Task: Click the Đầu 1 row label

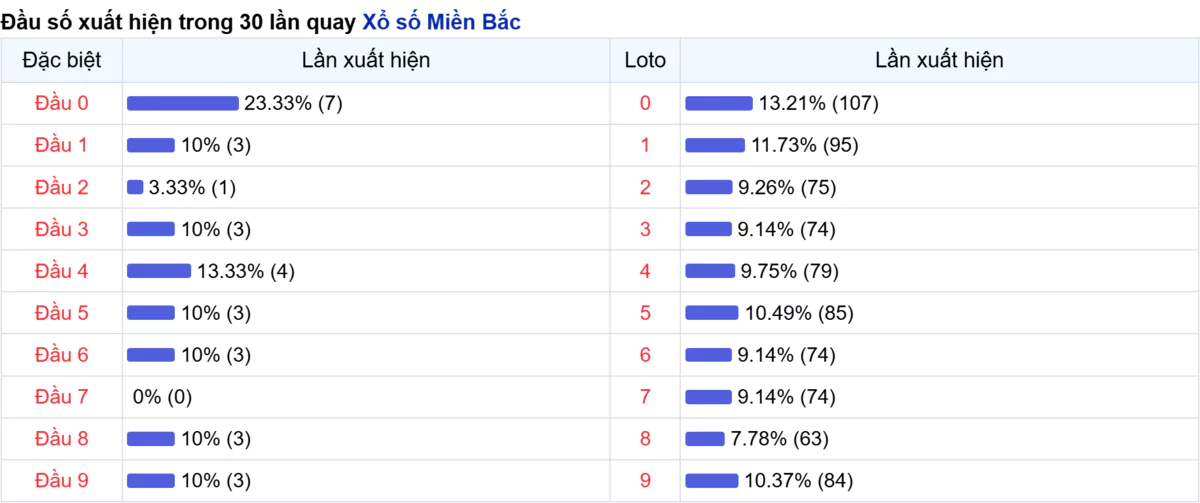Action: (61, 145)
